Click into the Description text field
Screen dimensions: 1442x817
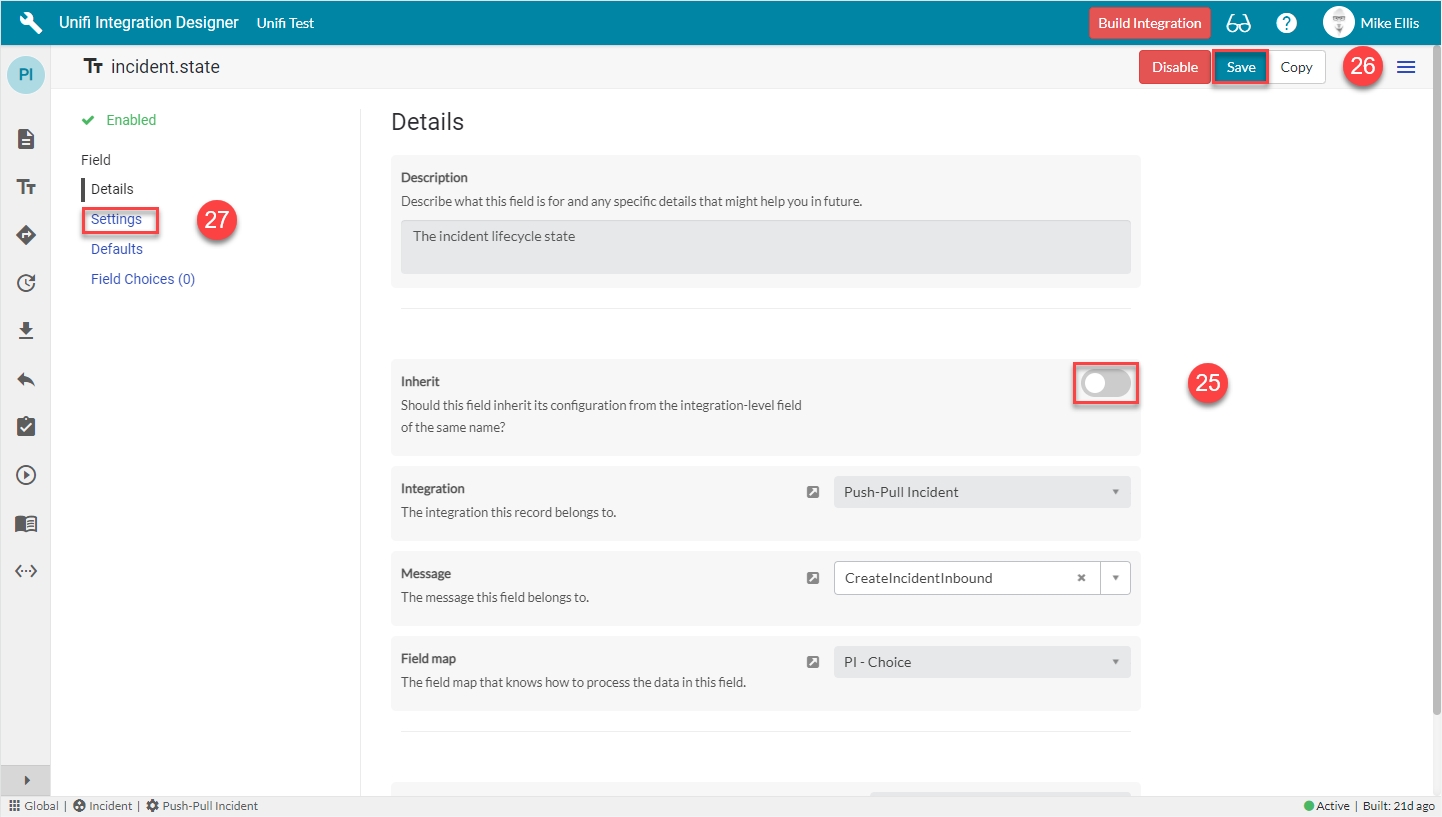[x=765, y=247]
